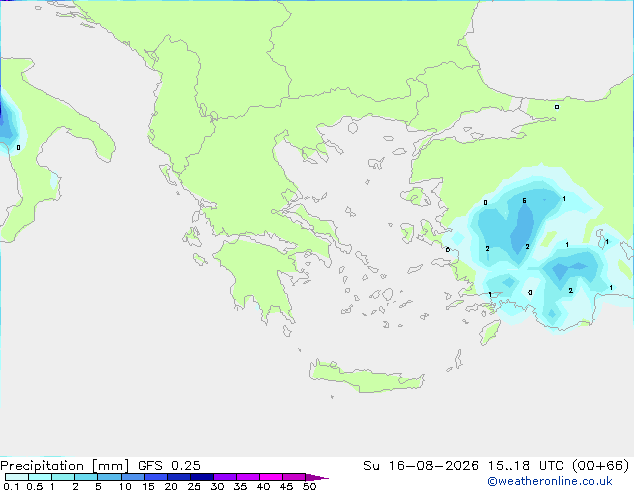This screenshot has height=490, width=634.
Task: Select the 30–35 mm purple legend swatch
Action: point(224,477)
